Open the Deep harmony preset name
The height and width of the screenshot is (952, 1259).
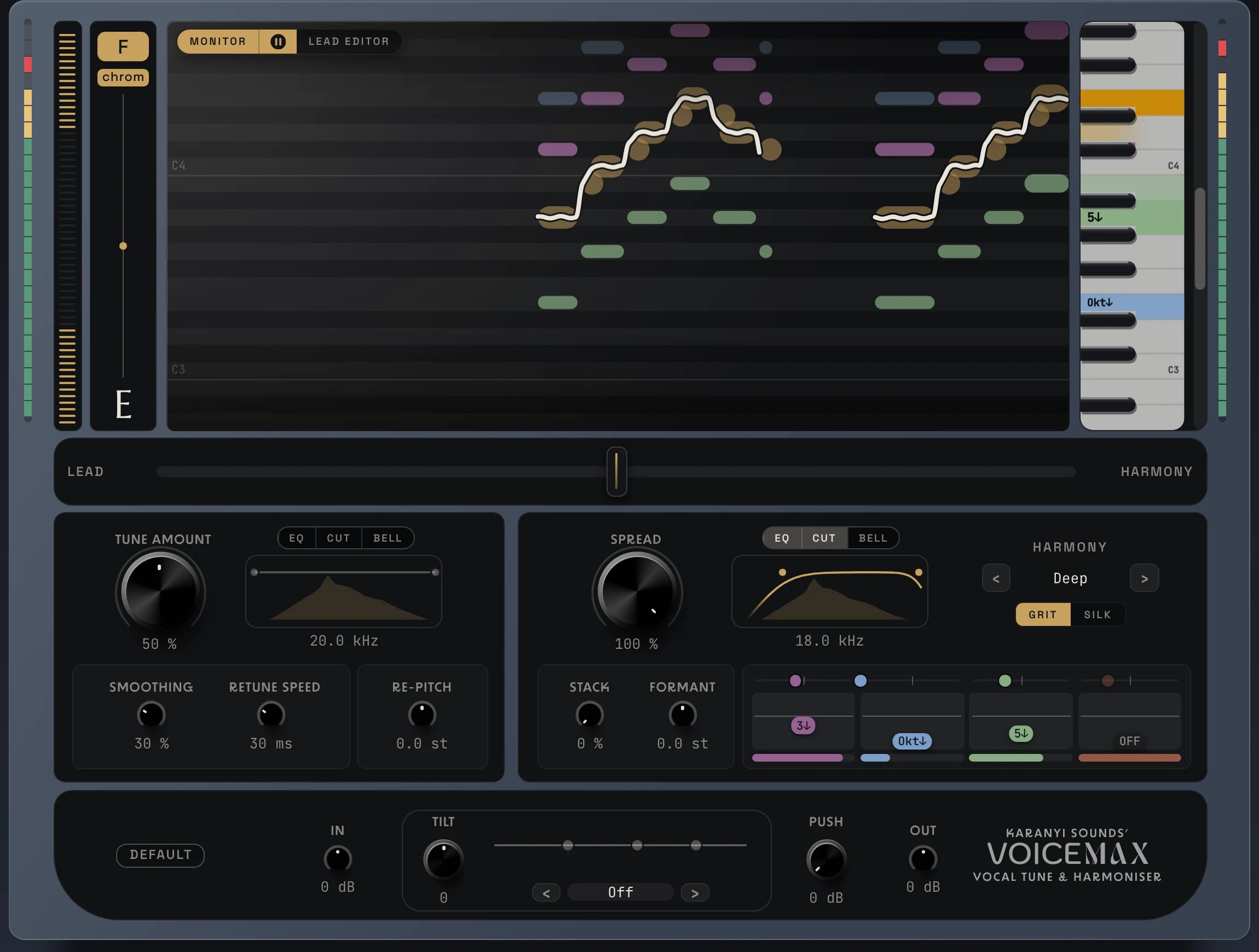tap(1070, 578)
